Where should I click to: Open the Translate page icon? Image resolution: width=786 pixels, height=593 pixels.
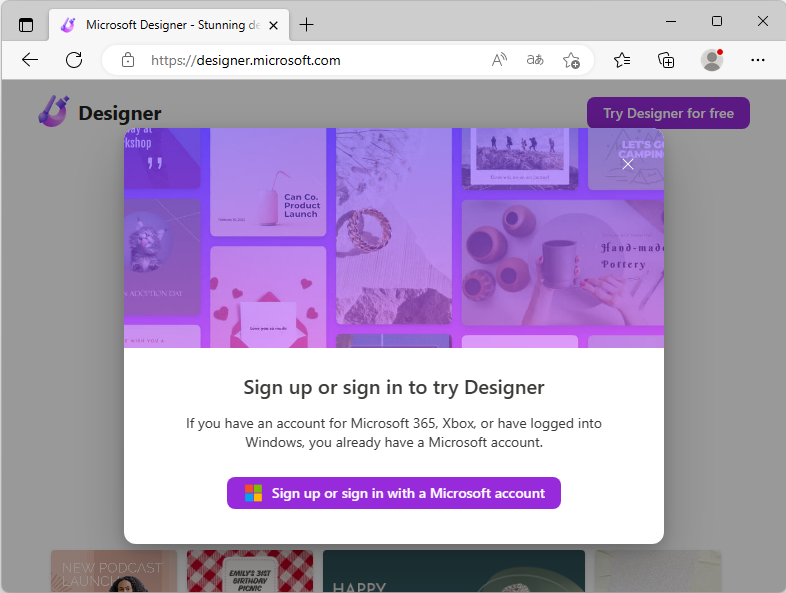click(x=535, y=60)
